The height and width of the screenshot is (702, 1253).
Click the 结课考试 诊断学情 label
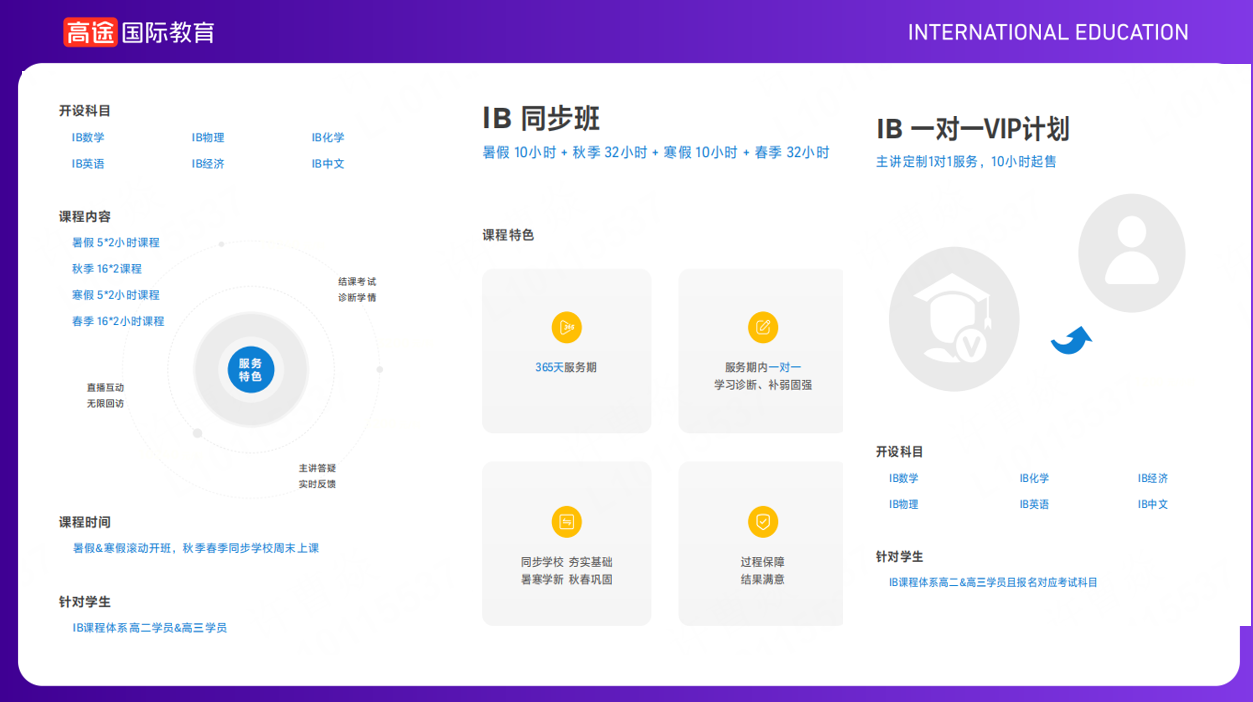click(357, 289)
